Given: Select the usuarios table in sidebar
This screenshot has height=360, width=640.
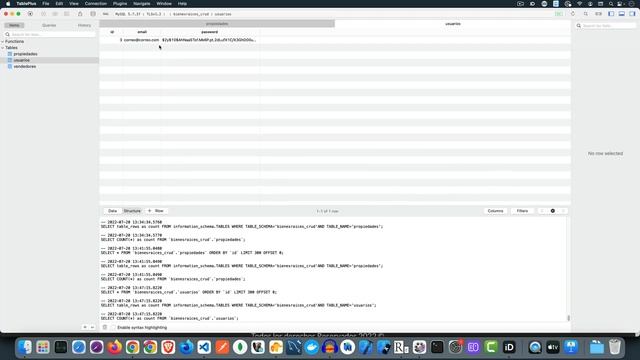Looking at the screenshot, I should pos(21,60).
